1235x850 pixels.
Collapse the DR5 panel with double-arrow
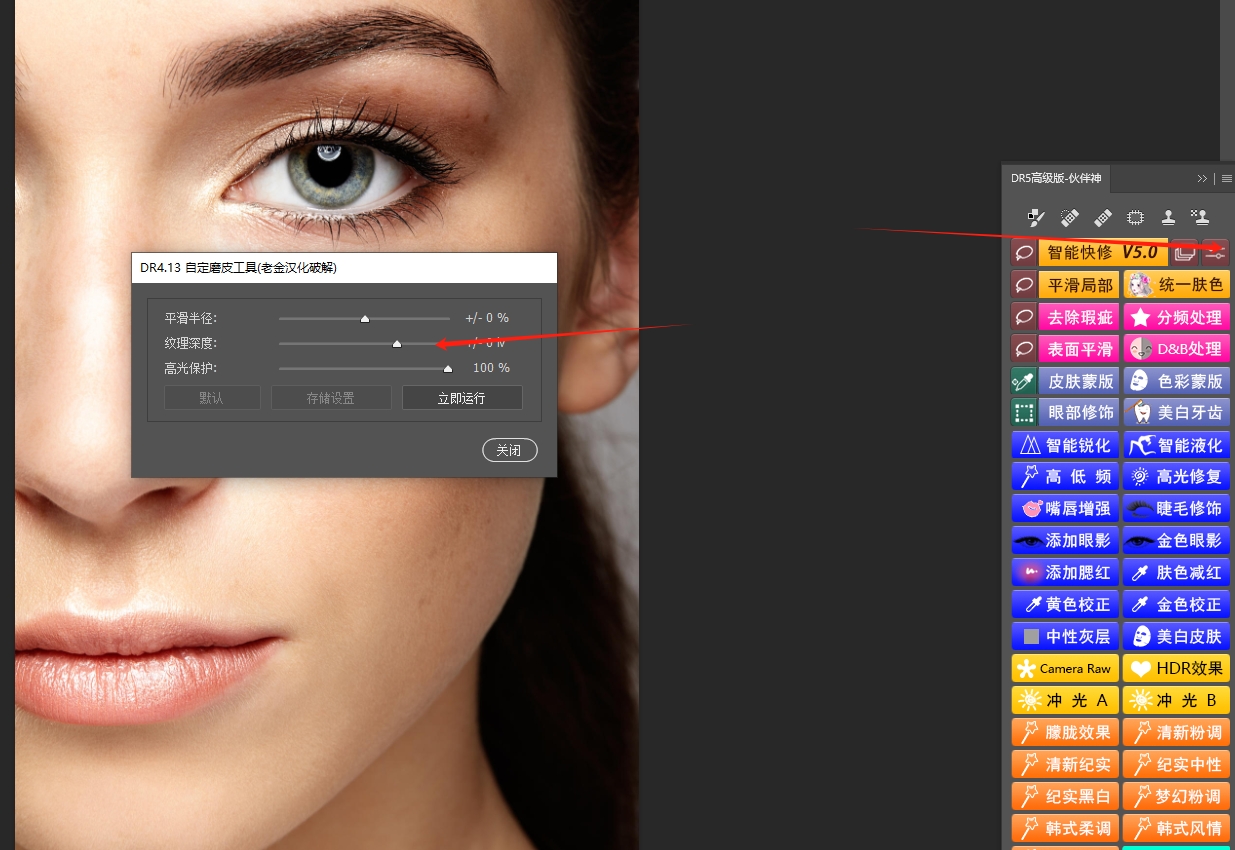[x=1202, y=178]
